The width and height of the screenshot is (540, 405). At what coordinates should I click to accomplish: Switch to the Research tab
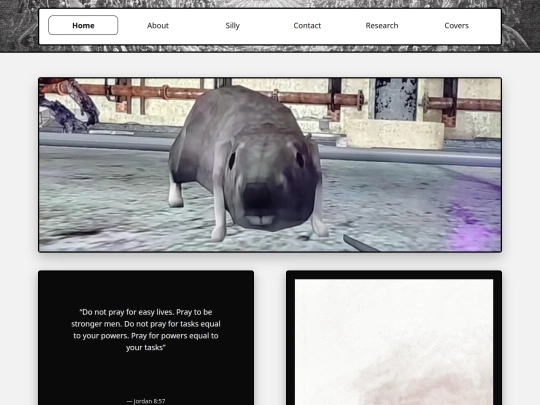[382, 25]
